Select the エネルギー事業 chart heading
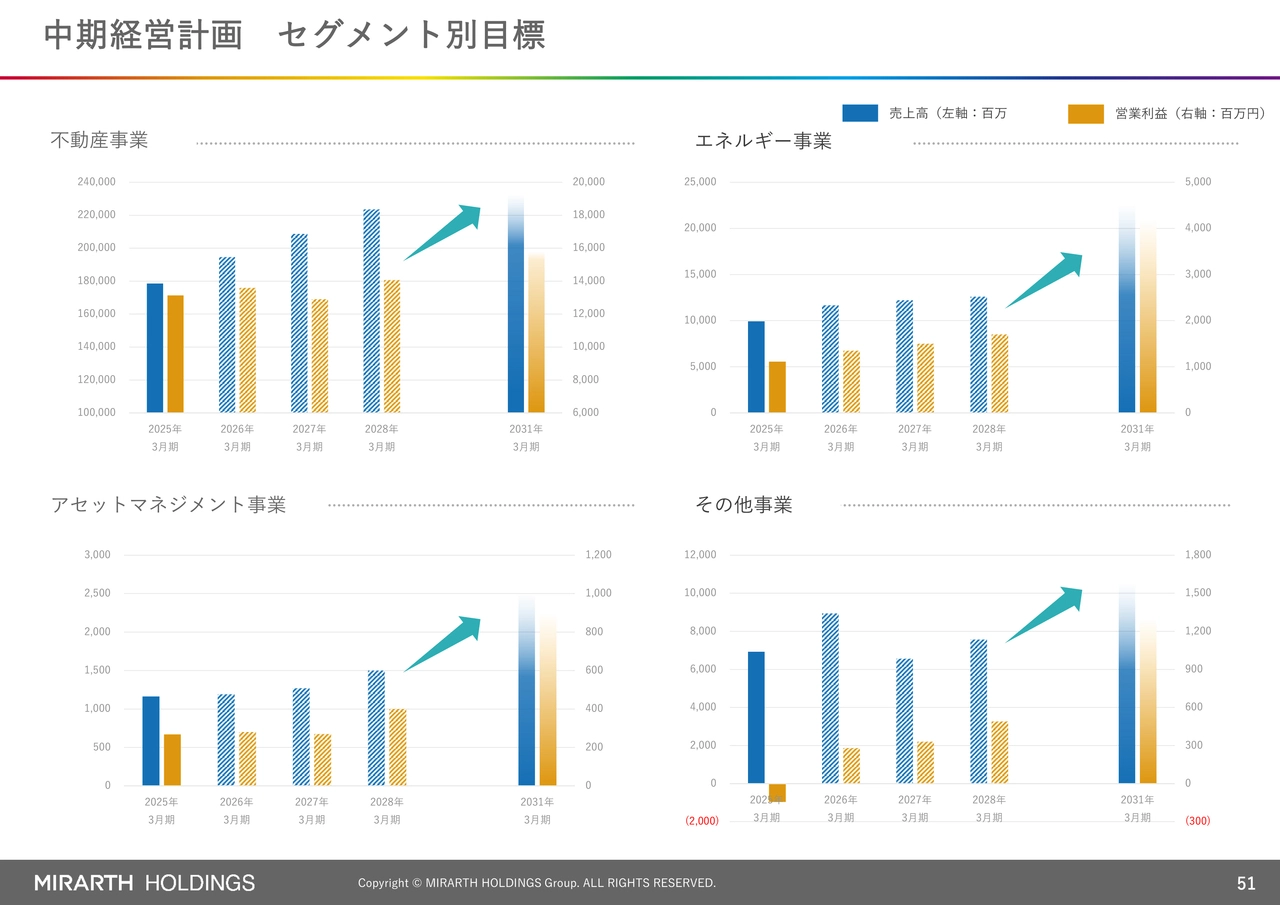 click(763, 141)
